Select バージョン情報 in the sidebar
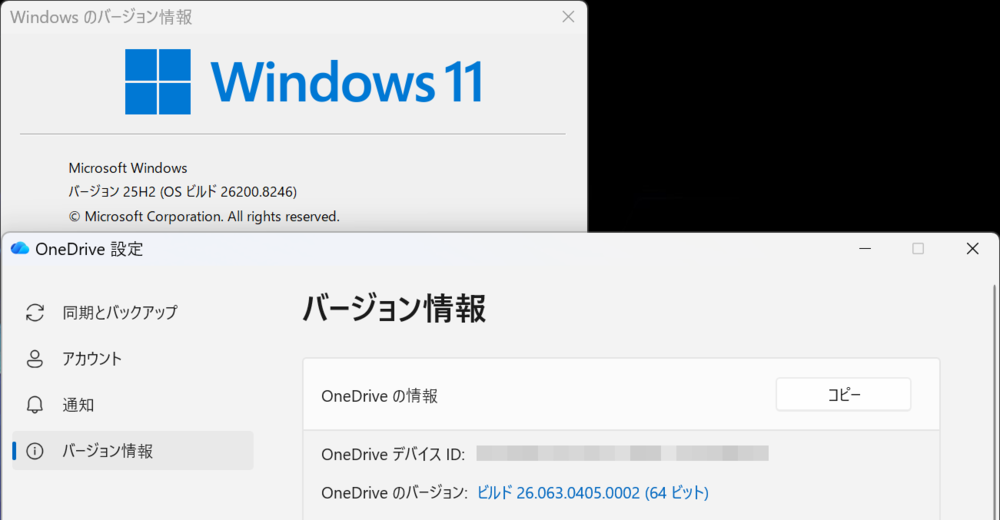 pyautogui.click(x=133, y=450)
